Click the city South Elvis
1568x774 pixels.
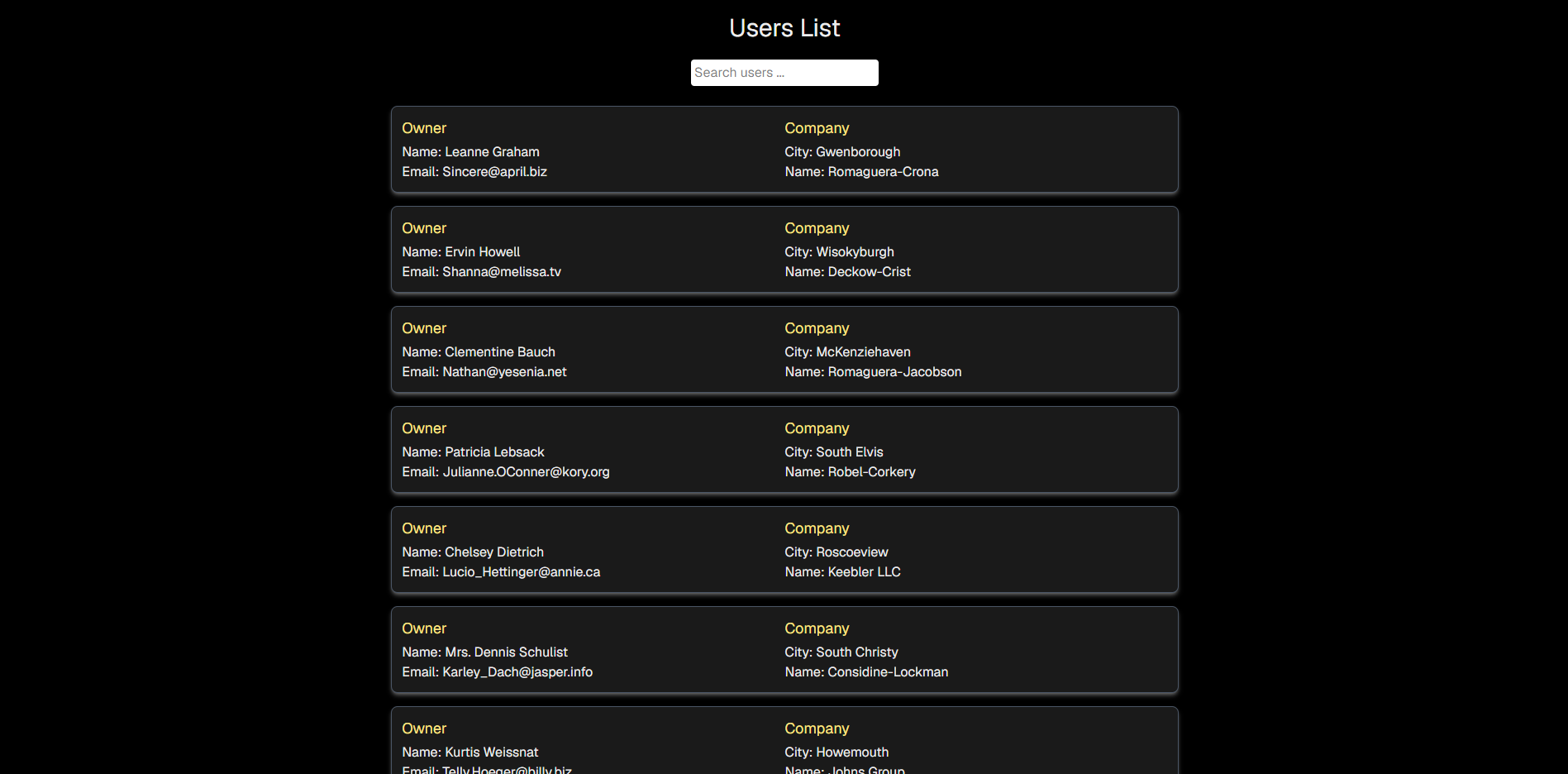[x=850, y=452]
